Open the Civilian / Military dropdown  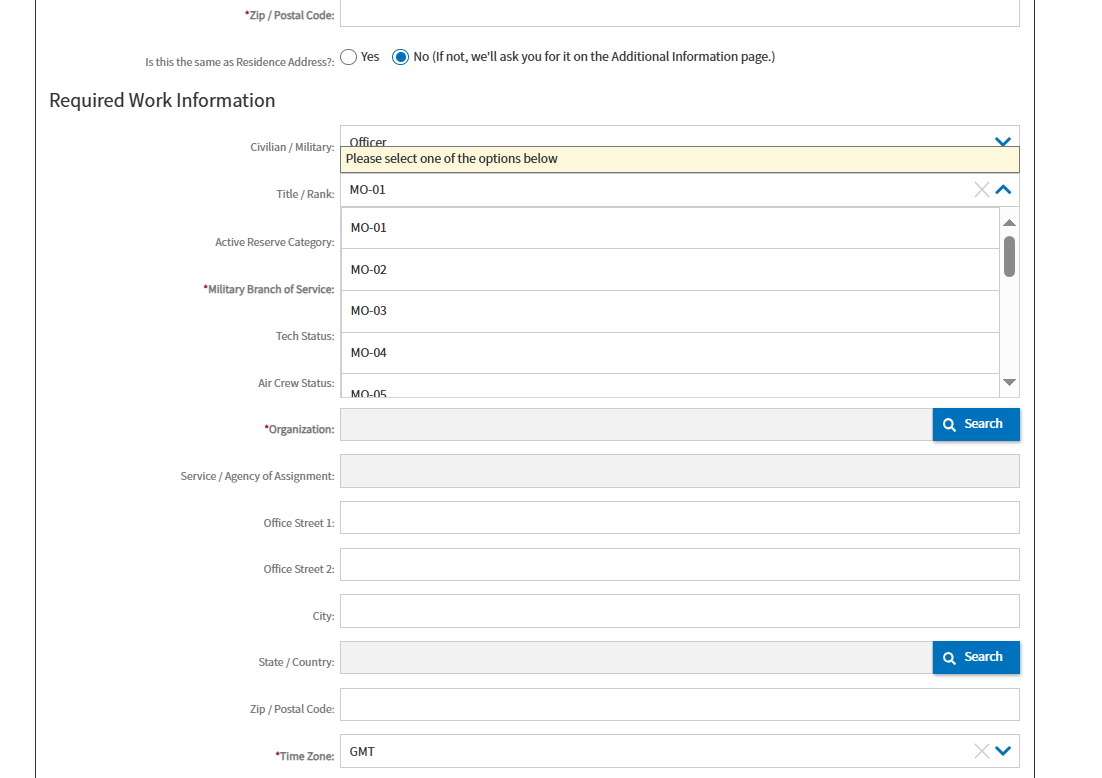click(1003, 141)
